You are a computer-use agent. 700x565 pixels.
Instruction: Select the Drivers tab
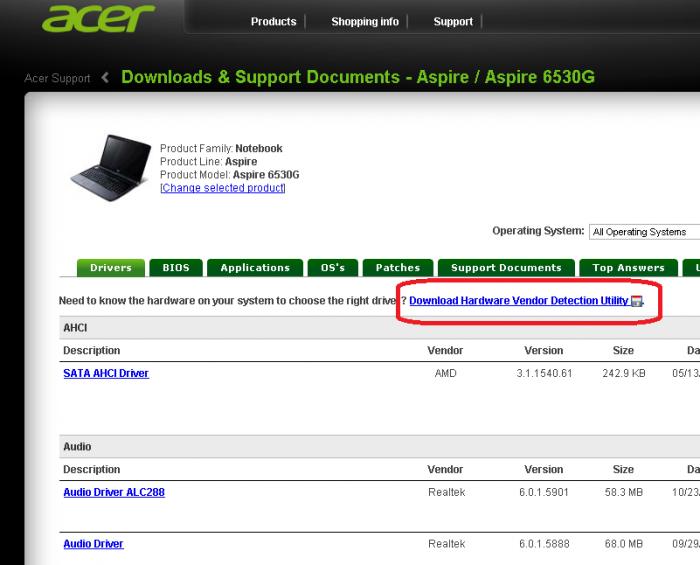tap(111, 268)
